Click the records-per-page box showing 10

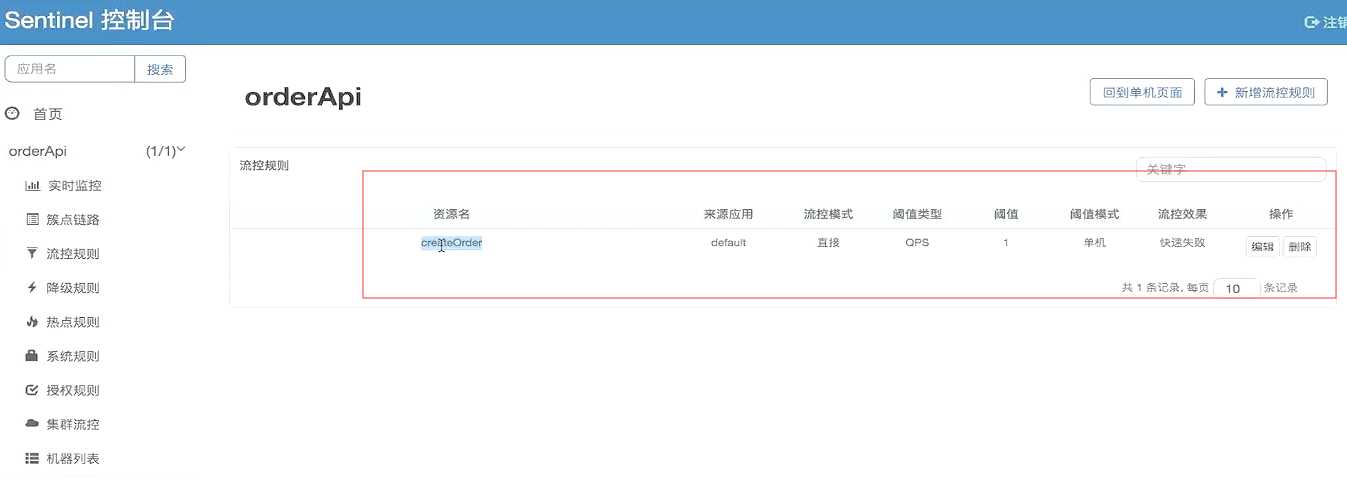(x=1236, y=288)
